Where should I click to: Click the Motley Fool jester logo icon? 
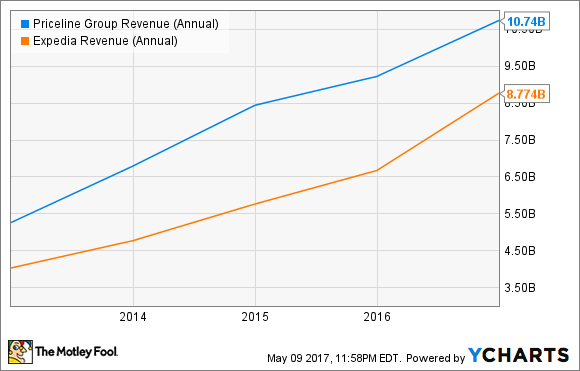tap(20, 352)
